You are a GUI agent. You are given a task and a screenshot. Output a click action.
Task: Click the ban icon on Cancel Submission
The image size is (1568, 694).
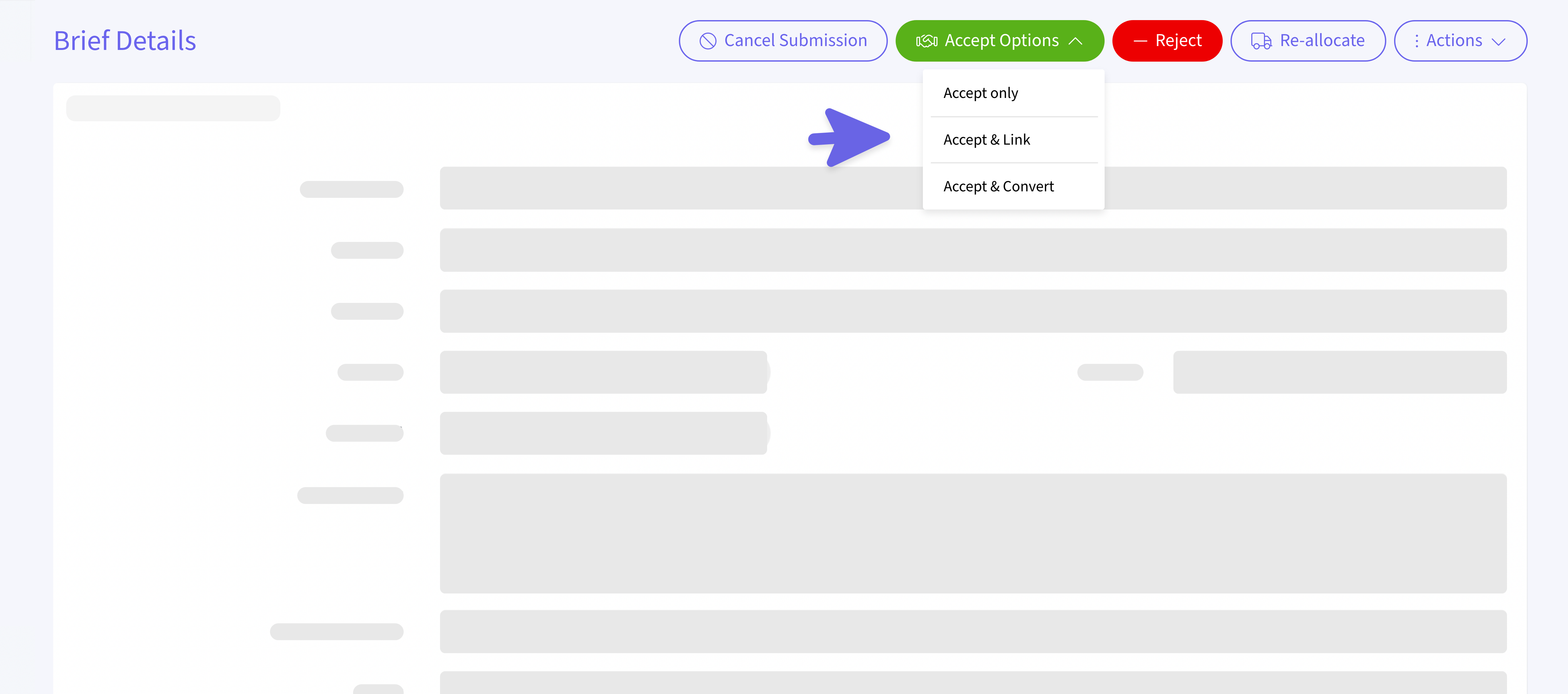[x=707, y=41]
